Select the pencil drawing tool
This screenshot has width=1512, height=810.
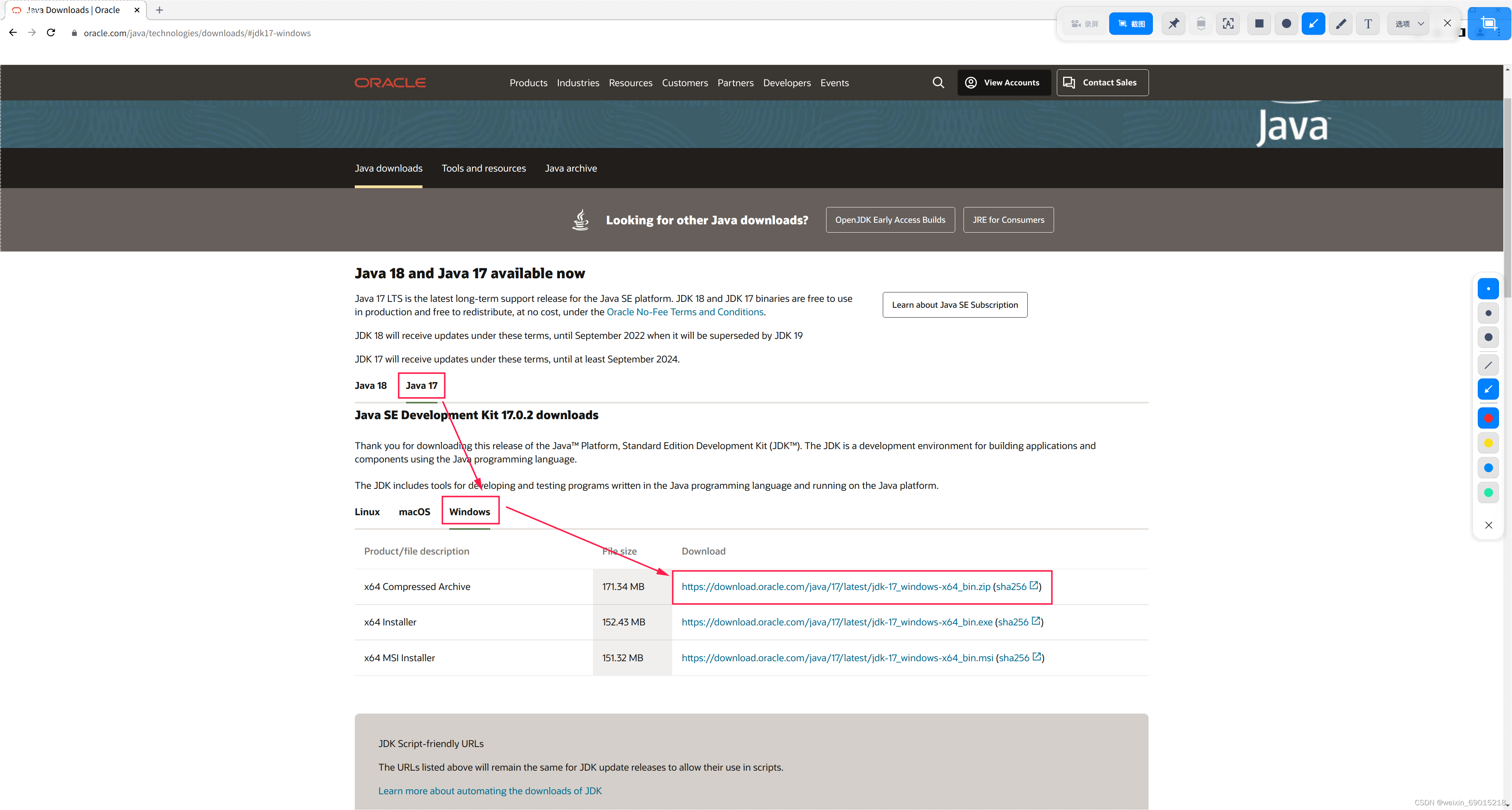[1341, 24]
